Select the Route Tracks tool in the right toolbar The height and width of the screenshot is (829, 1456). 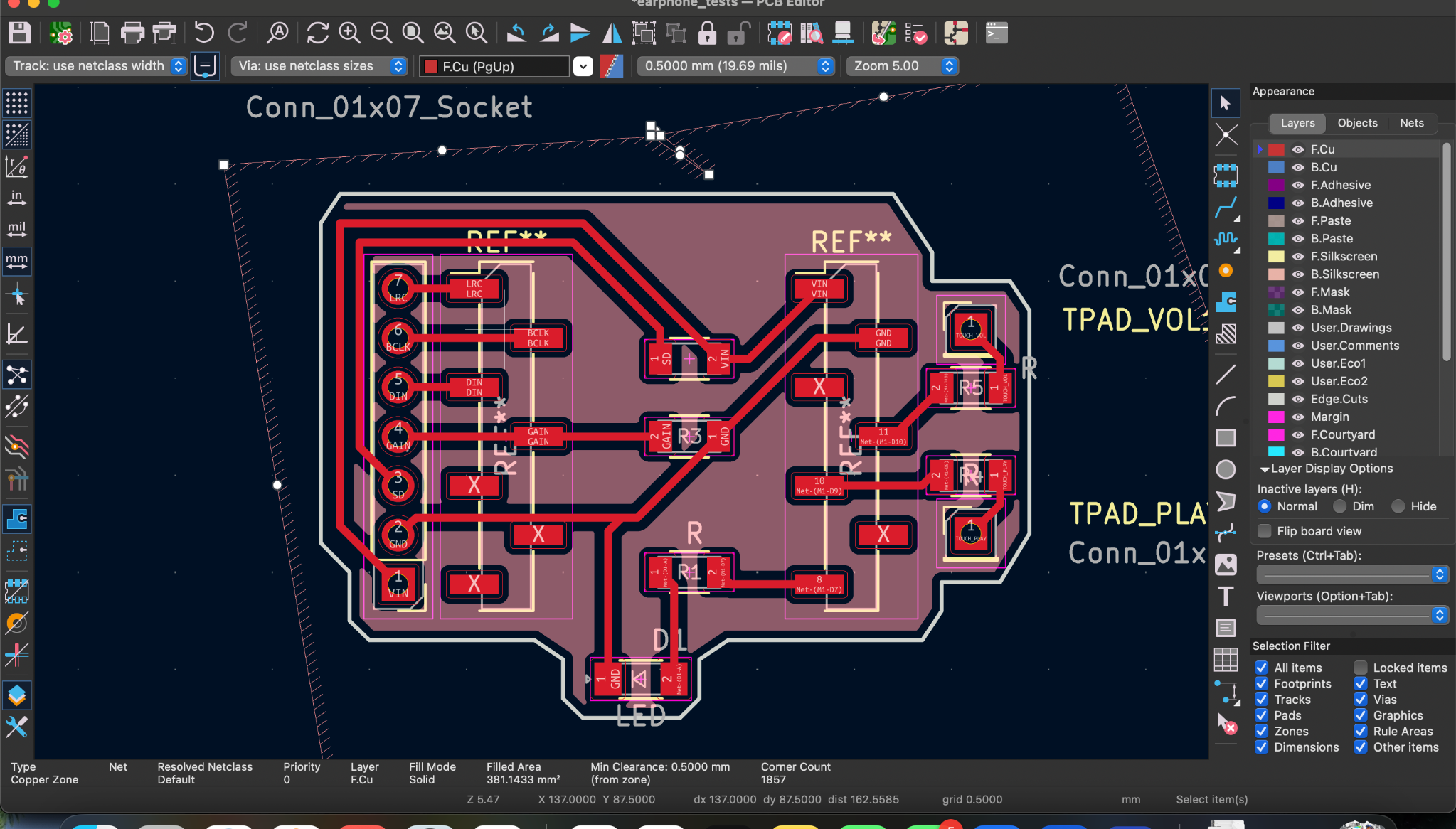(x=1226, y=206)
